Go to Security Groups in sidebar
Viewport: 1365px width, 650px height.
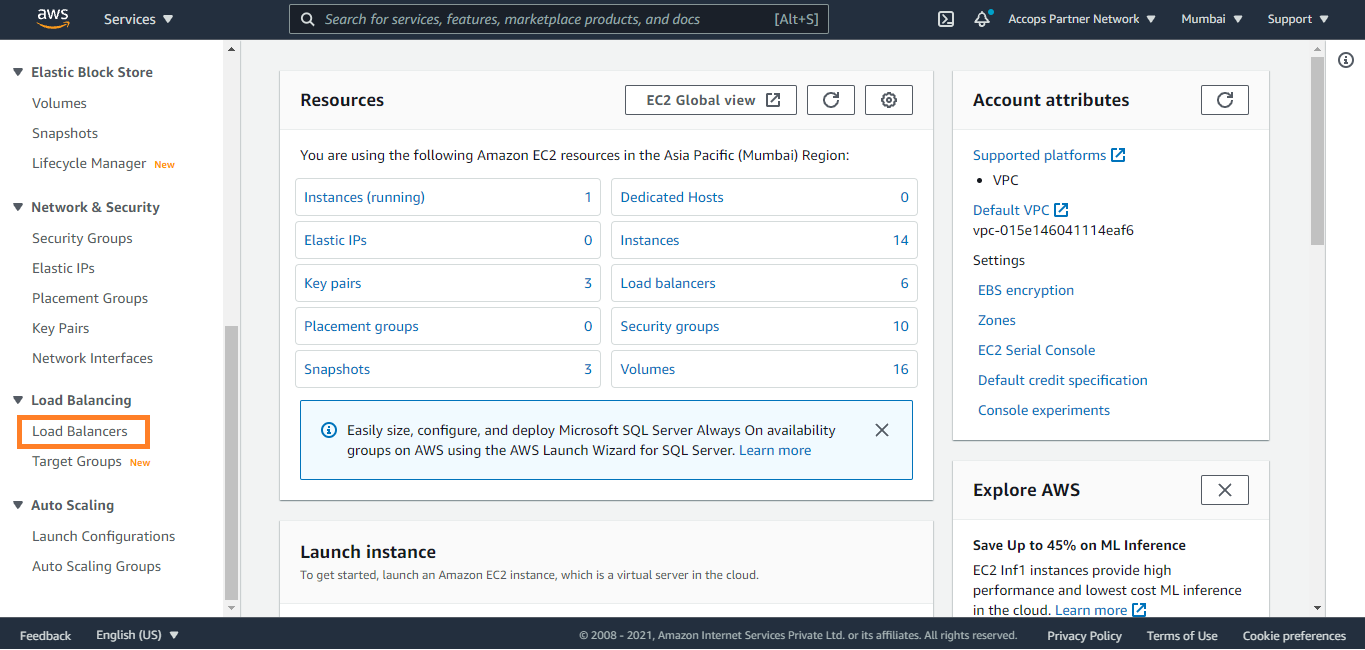click(82, 238)
